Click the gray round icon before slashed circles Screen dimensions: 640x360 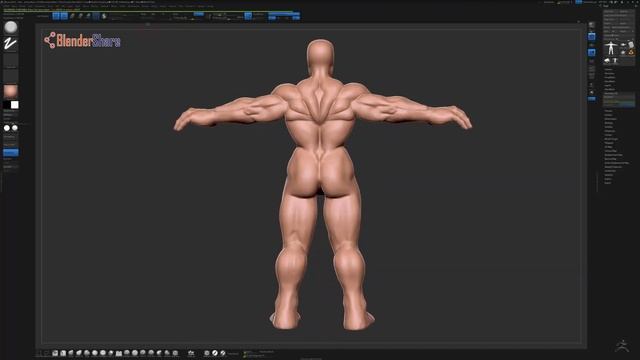[207, 353]
